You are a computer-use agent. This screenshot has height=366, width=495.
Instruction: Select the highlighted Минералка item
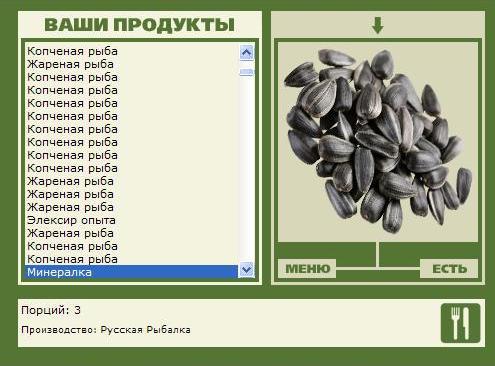coord(131,272)
